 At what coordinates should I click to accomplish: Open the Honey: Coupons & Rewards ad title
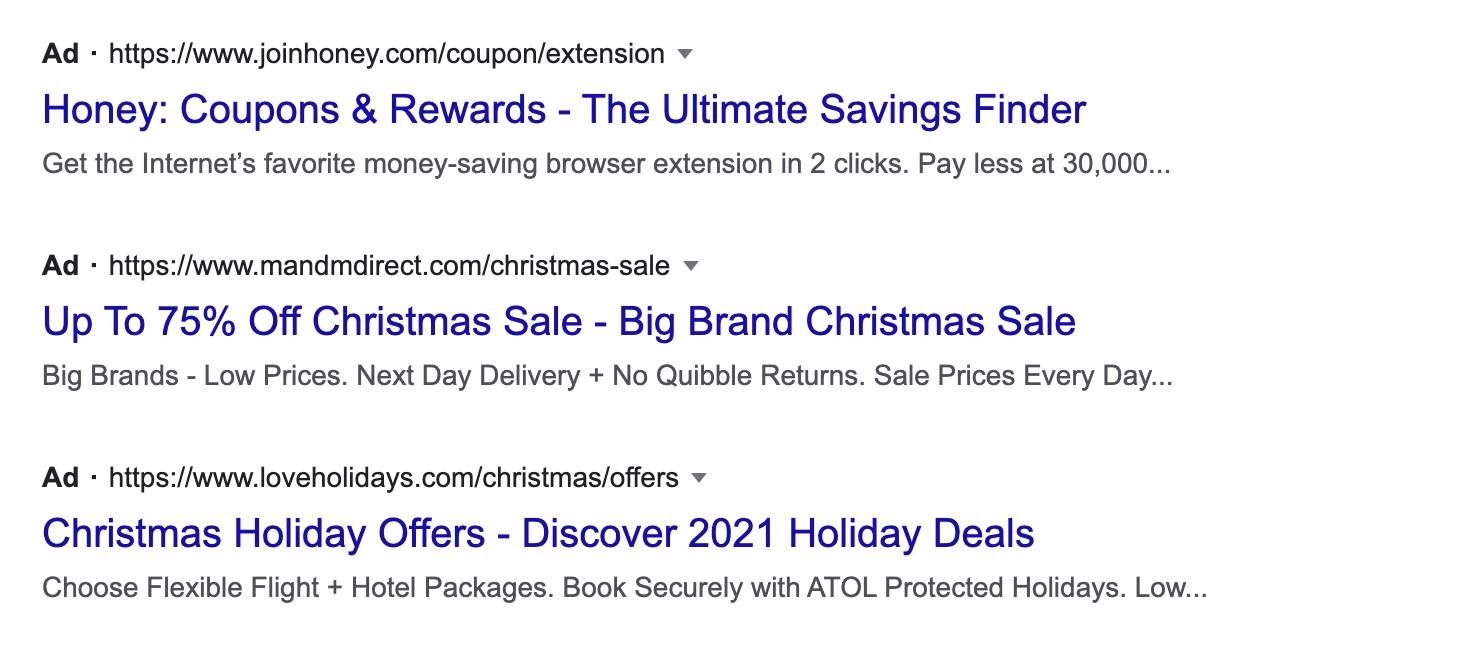pos(564,109)
